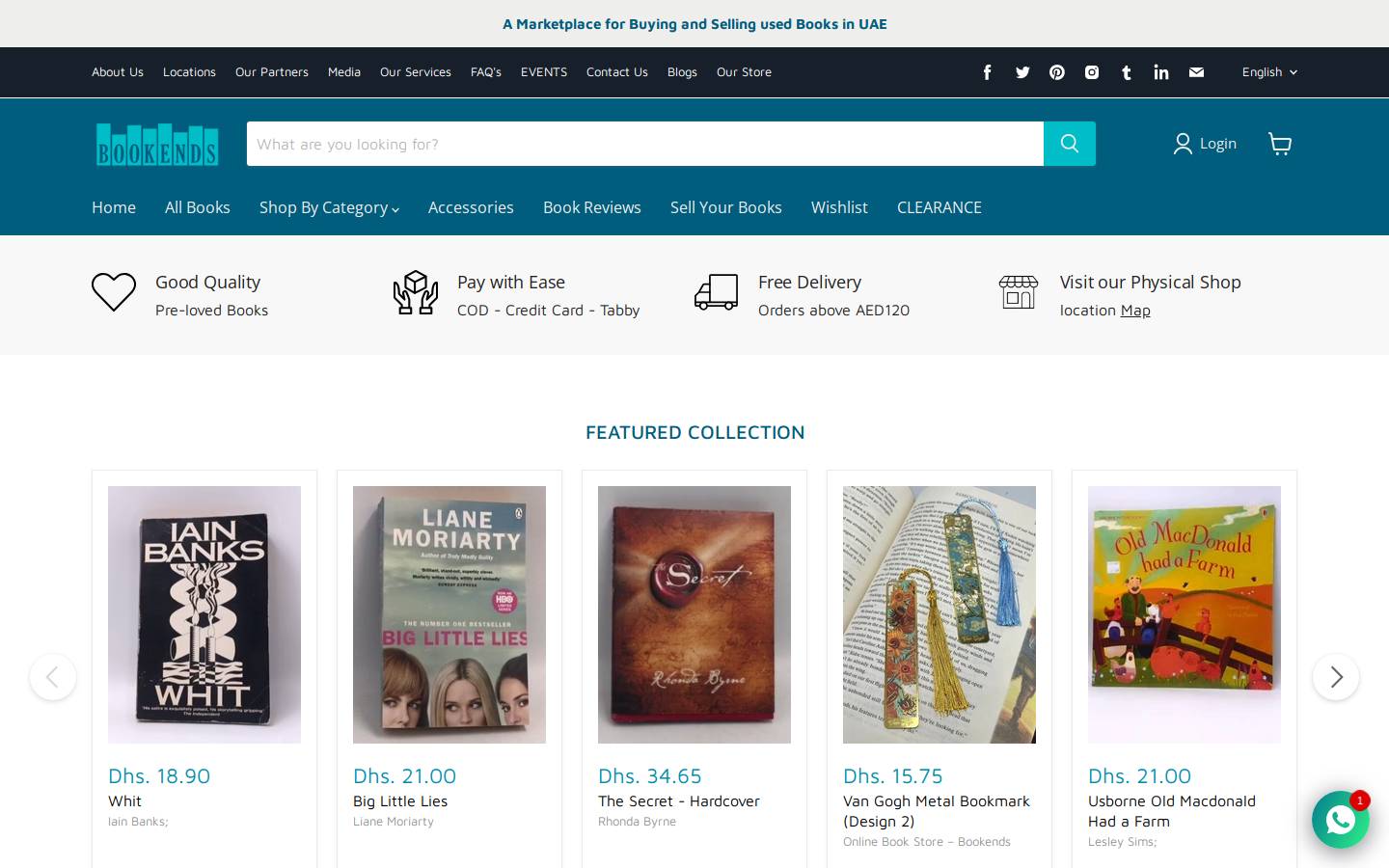Click the heart Good Quality icon
The width and height of the screenshot is (1389, 868).
coord(114,292)
